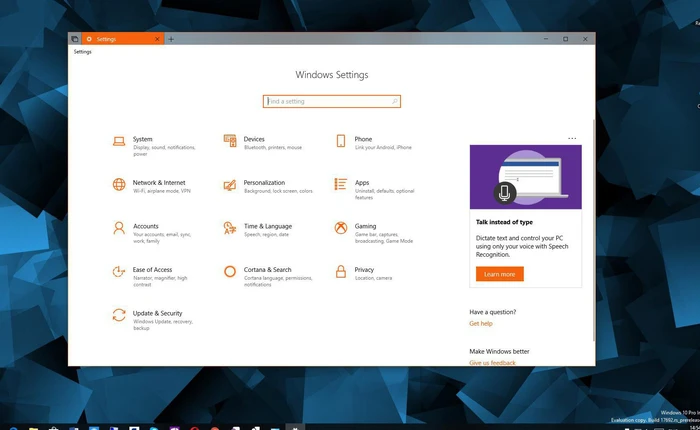Click the Settings window vertical scrollbar
This screenshot has height=430, width=700.
(593, 230)
